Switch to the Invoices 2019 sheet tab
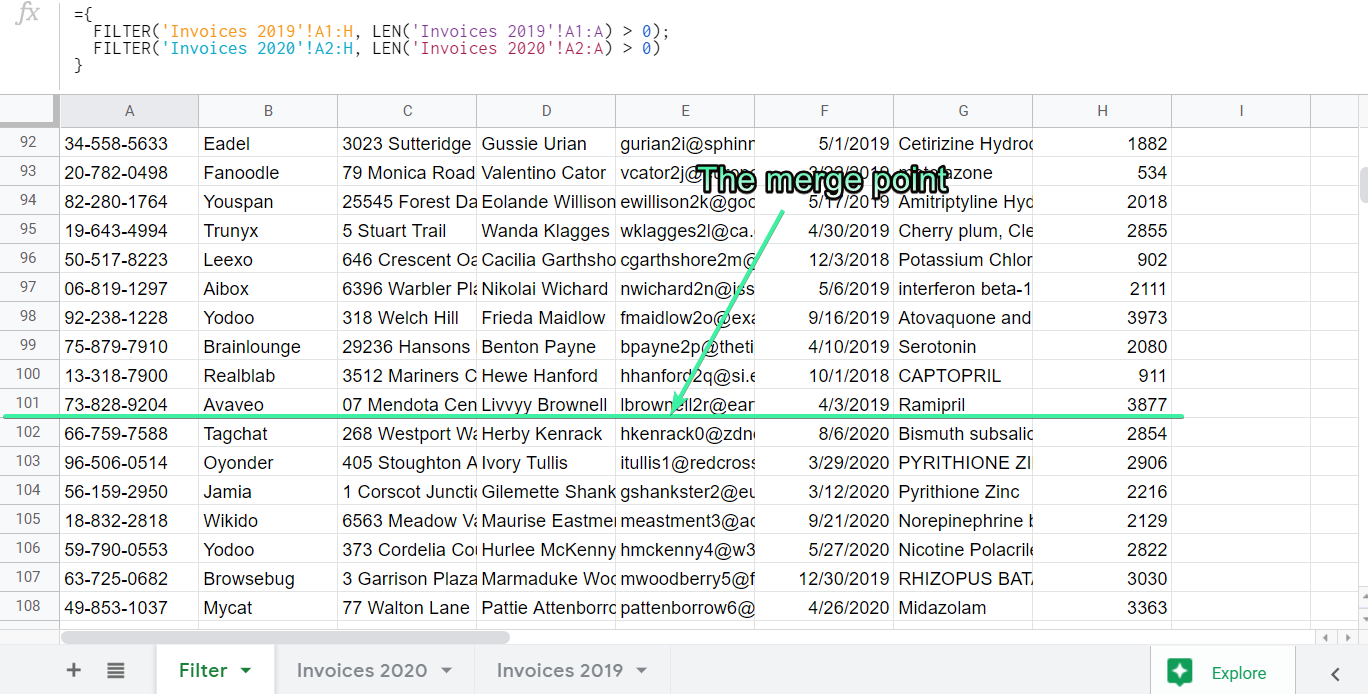 pos(559,671)
